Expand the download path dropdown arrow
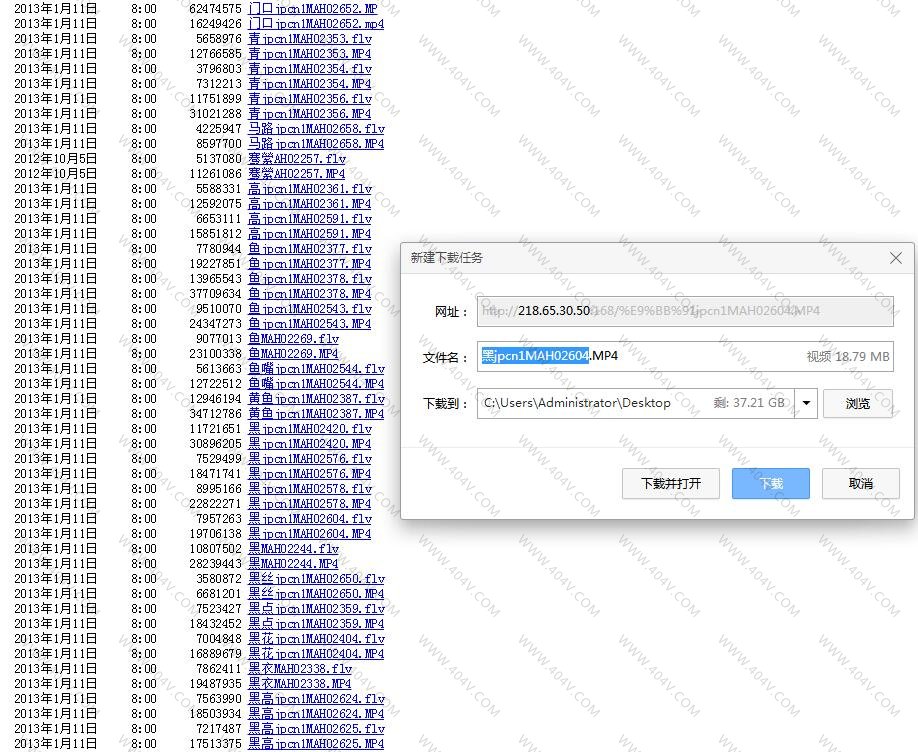This screenshot has width=918, height=752. (806, 404)
